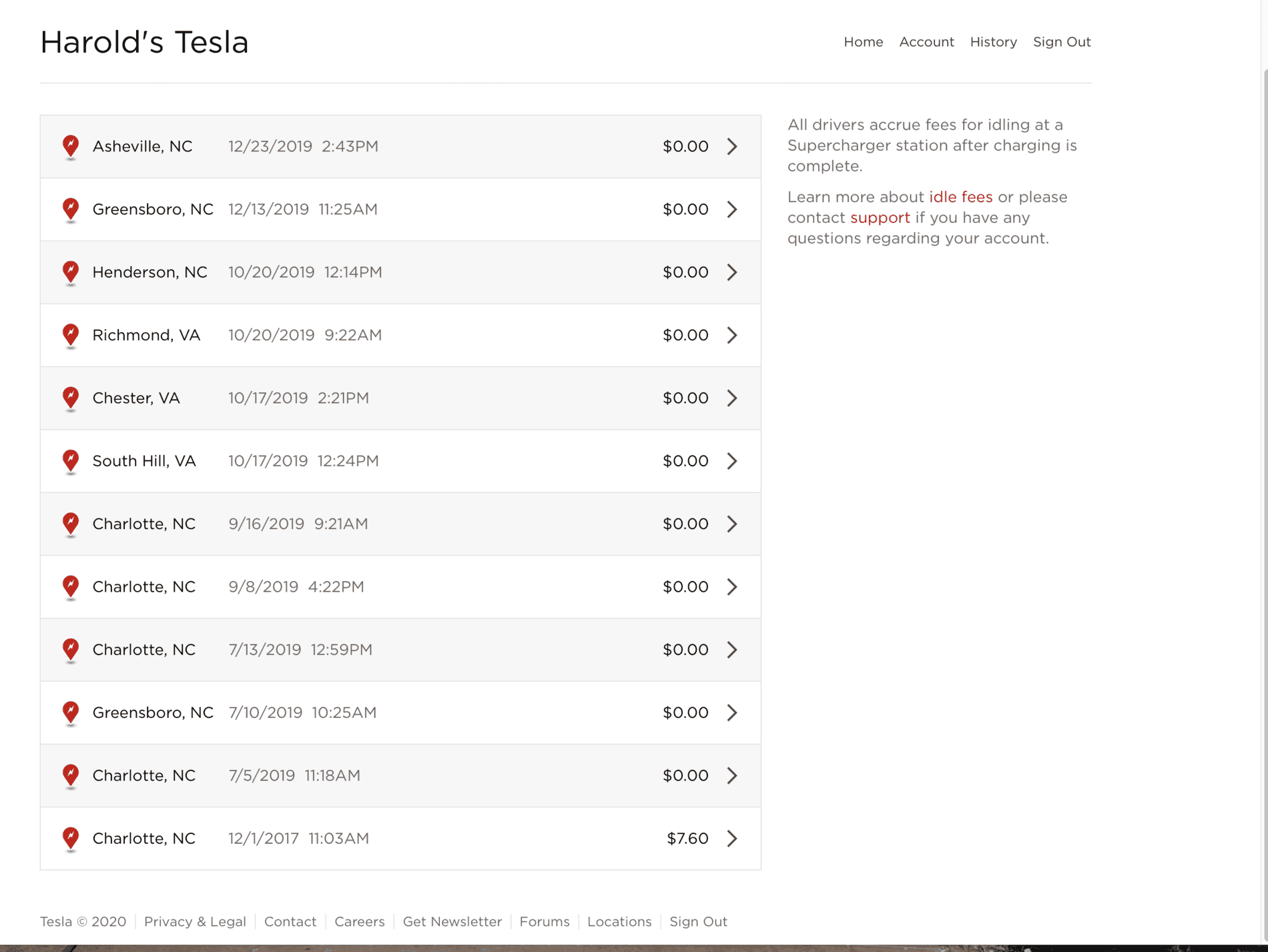The height and width of the screenshot is (952, 1268).
Task: Click the Richmond, VA location marker icon
Action: [70, 335]
